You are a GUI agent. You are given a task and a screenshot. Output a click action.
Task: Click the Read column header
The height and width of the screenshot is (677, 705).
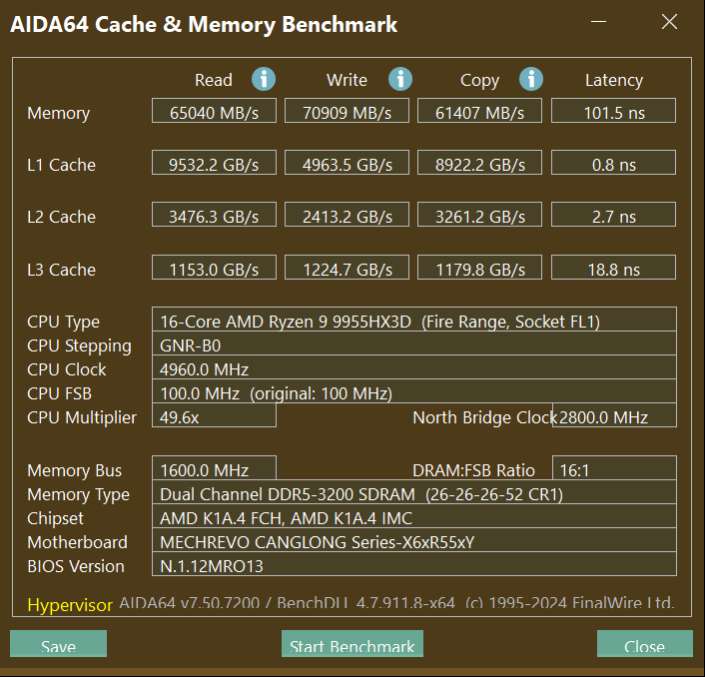point(214,80)
